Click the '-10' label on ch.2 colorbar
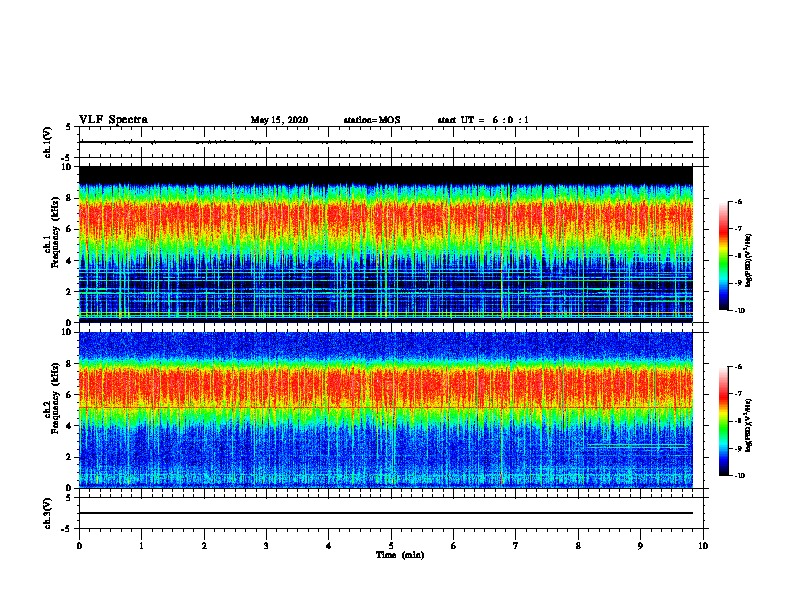This screenshot has width=792, height=612. 739,476
